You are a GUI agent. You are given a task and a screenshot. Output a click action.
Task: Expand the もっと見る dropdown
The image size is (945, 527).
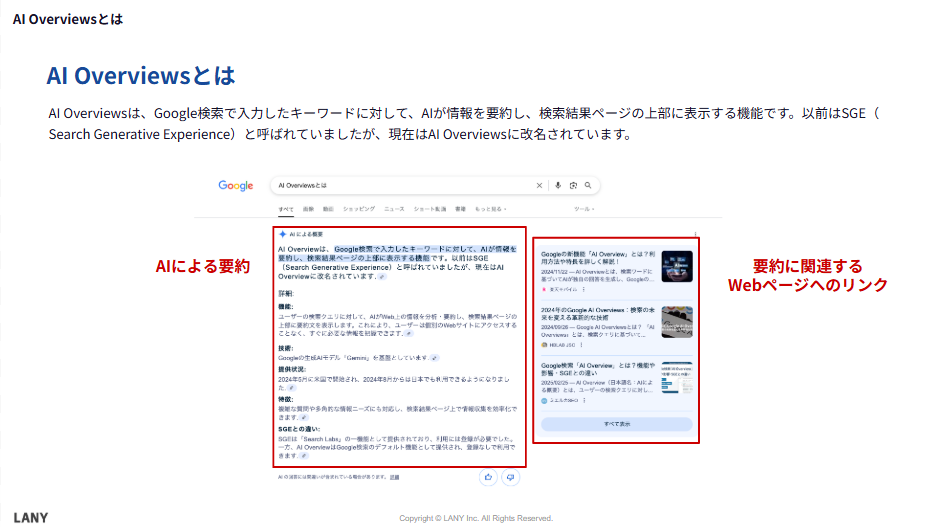491,209
